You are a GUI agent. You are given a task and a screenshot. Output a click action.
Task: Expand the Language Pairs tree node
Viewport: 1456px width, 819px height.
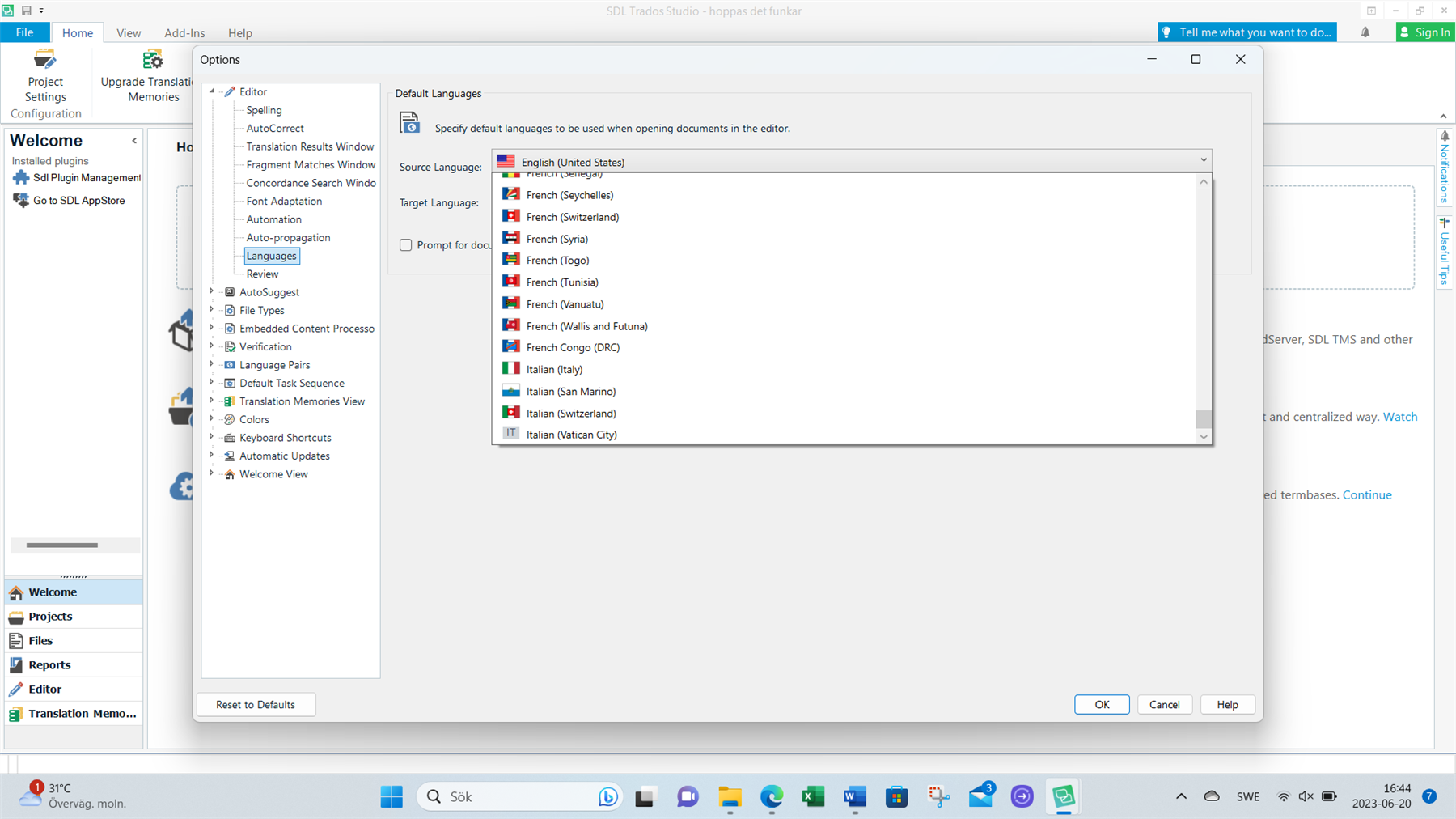[212, 364]
